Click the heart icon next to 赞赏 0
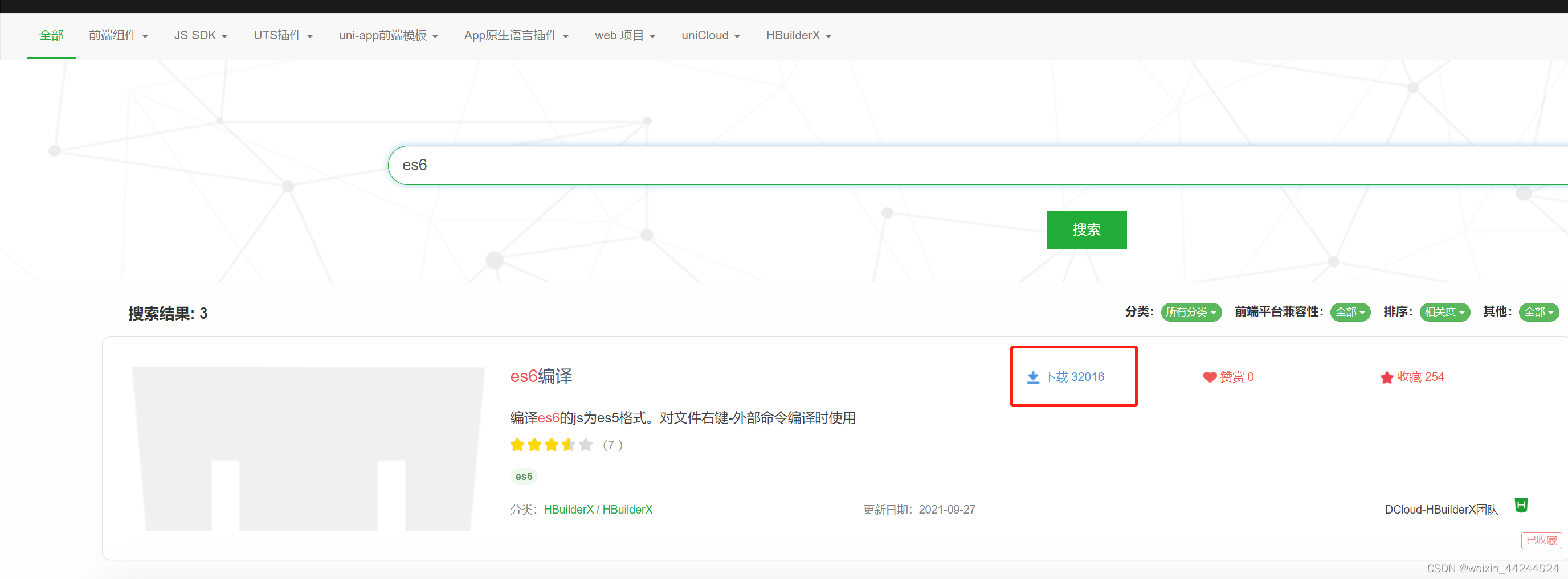Viewport: 1568px width, 579px height. [1210, 377]
